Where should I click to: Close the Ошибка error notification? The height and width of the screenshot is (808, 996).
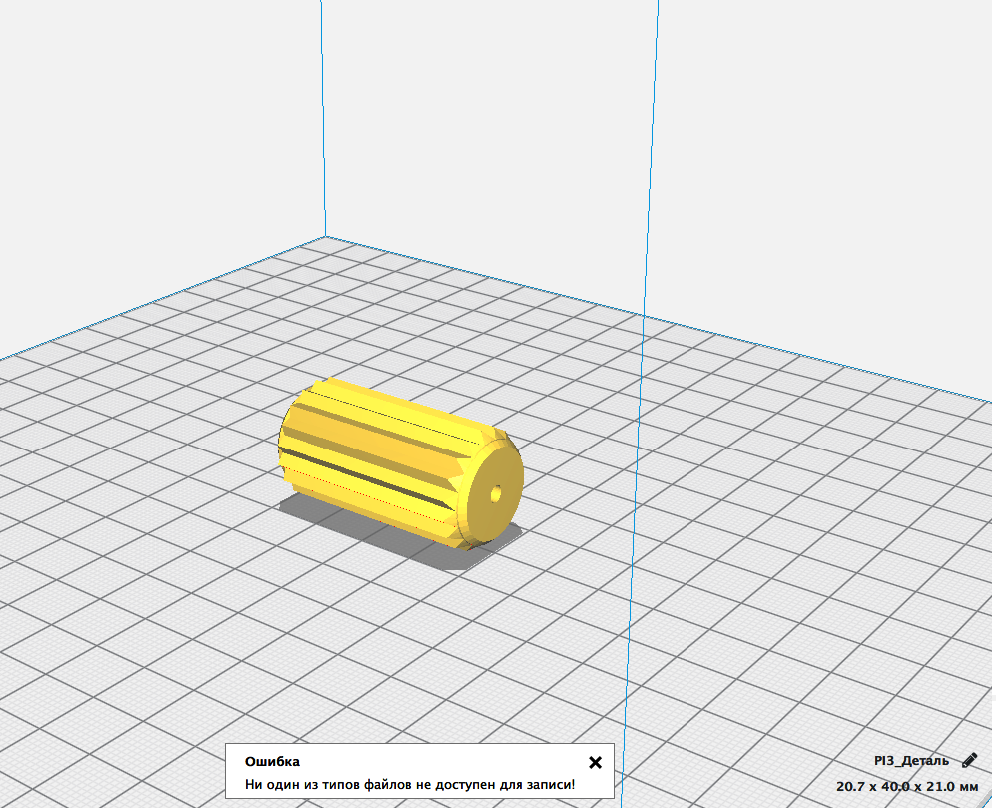coord(595,762)
